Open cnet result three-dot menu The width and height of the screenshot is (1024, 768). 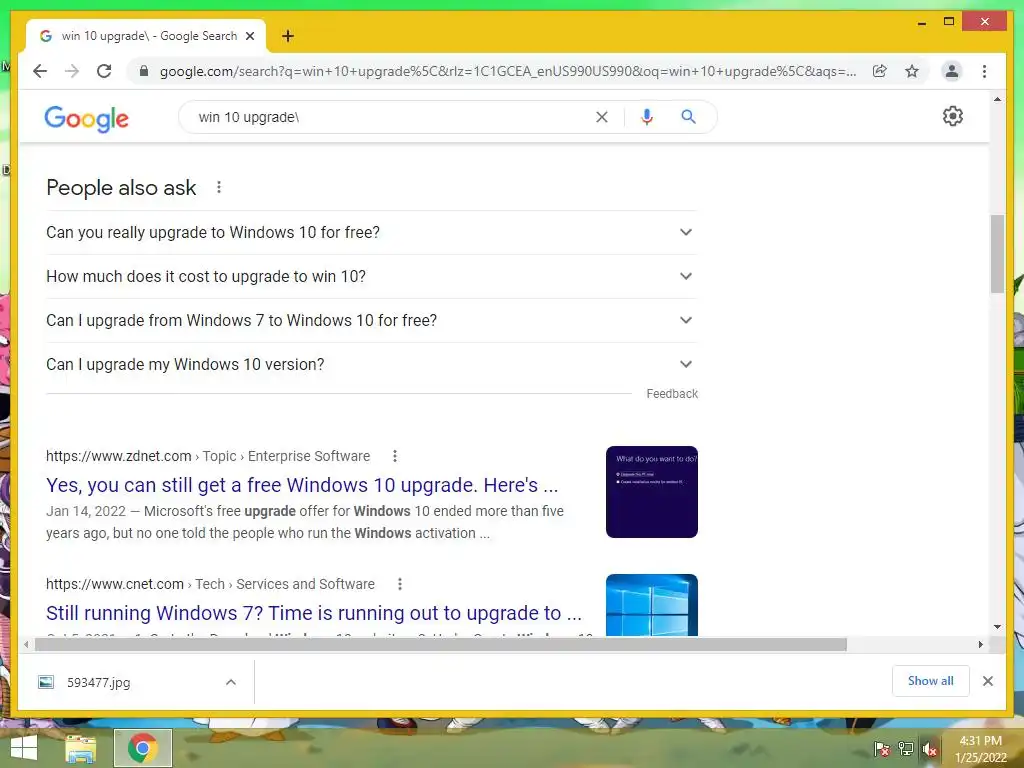click(x=400, y=584)
